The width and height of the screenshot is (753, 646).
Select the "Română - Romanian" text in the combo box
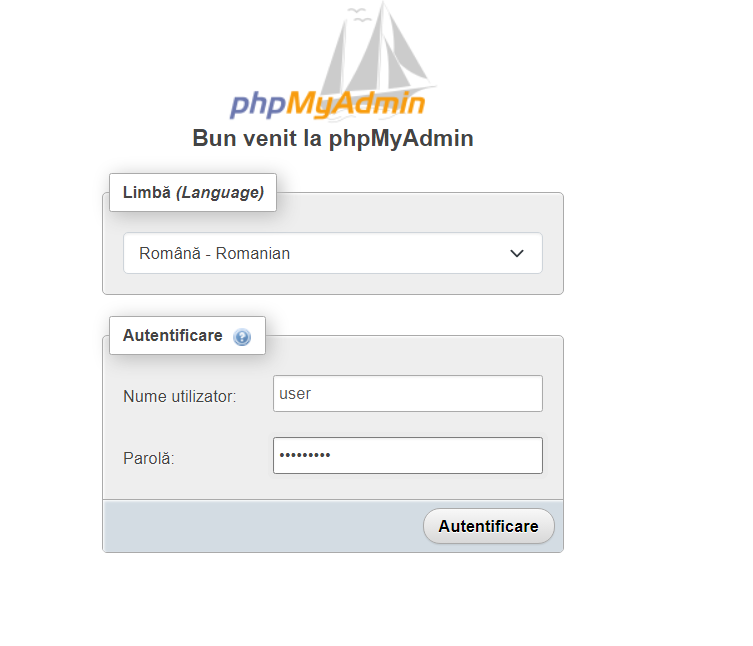point(214,253)
